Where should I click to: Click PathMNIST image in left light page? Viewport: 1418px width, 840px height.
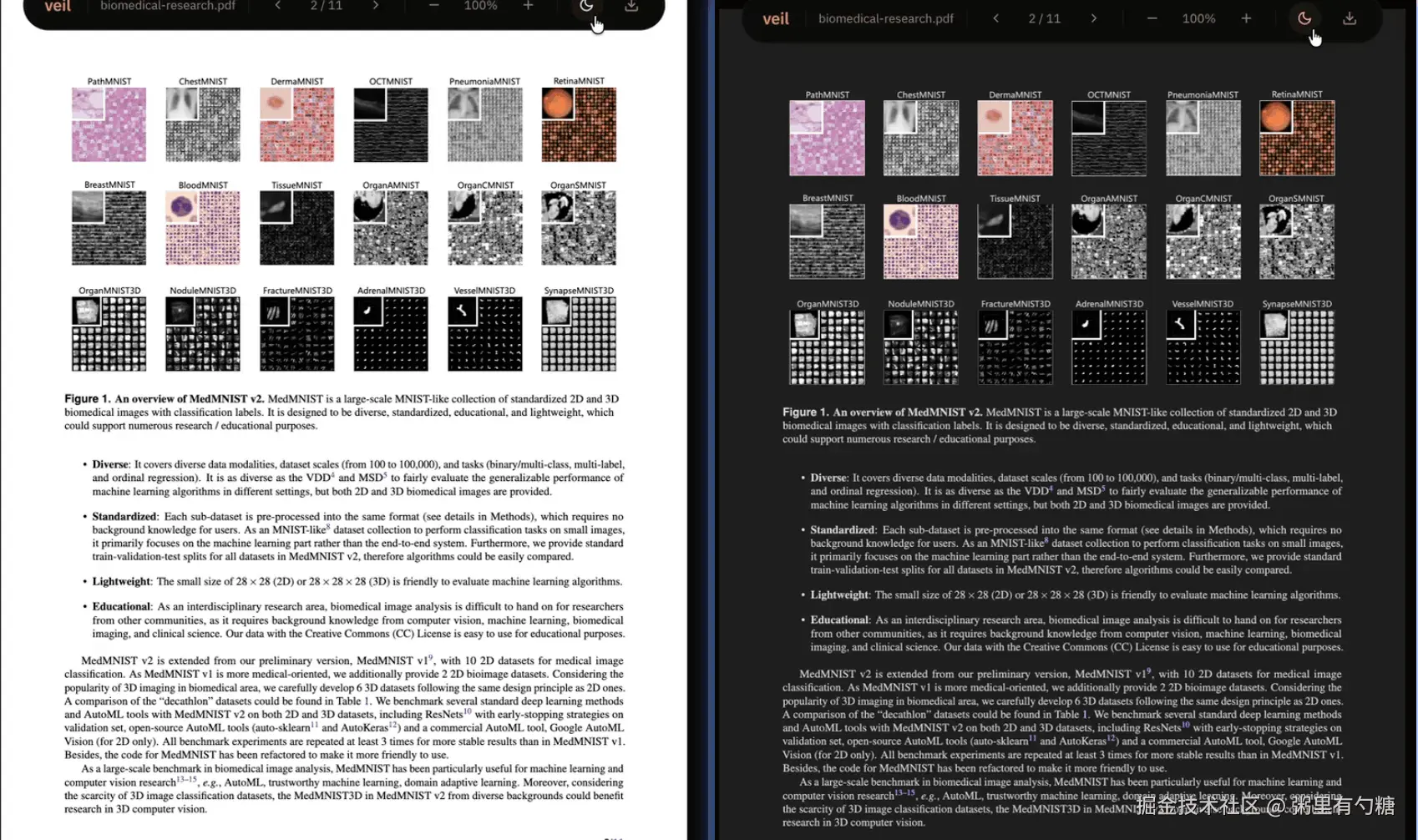click(109, 124)
